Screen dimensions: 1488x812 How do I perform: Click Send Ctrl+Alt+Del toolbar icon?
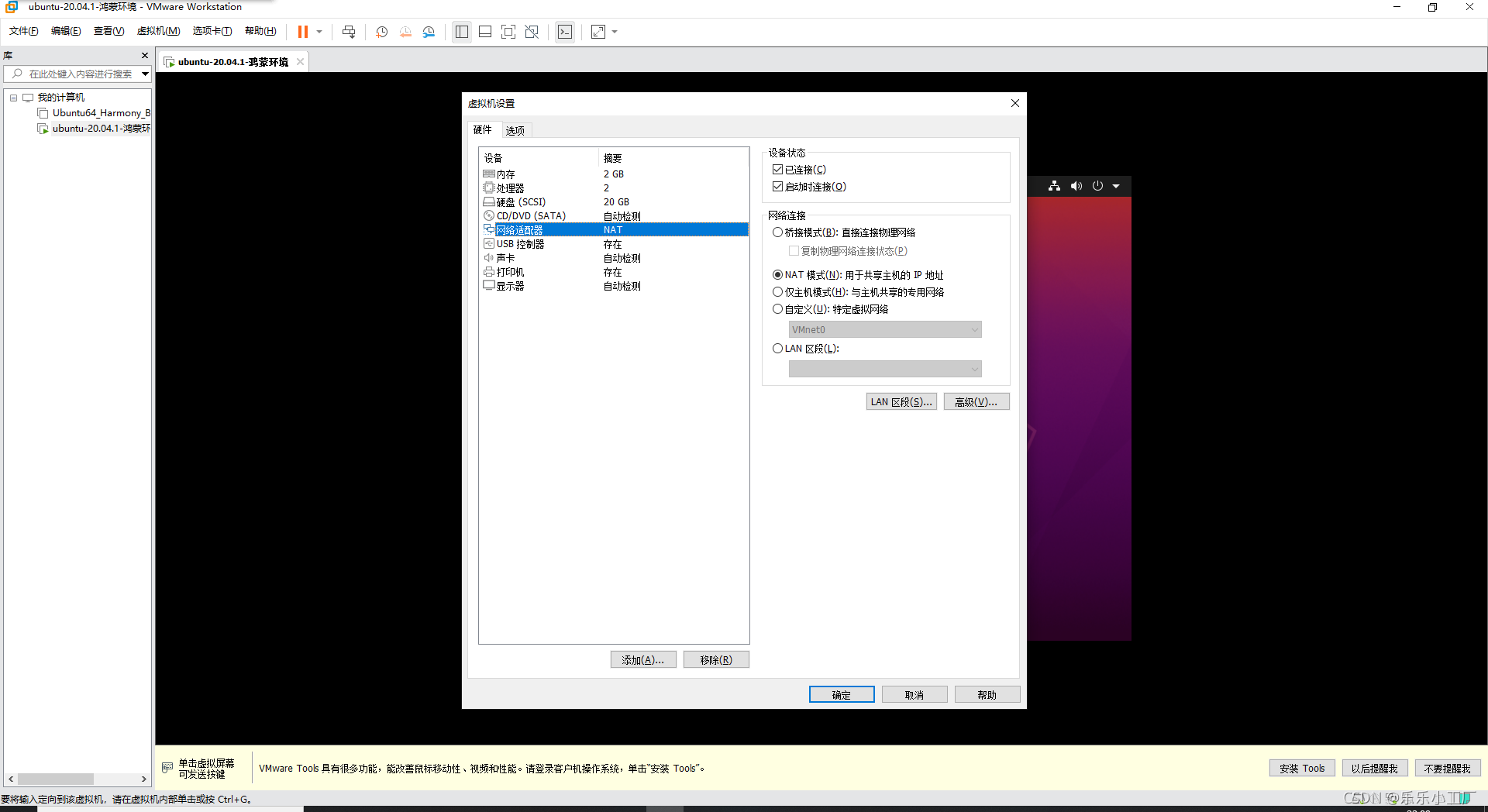(x=349, y=32)
